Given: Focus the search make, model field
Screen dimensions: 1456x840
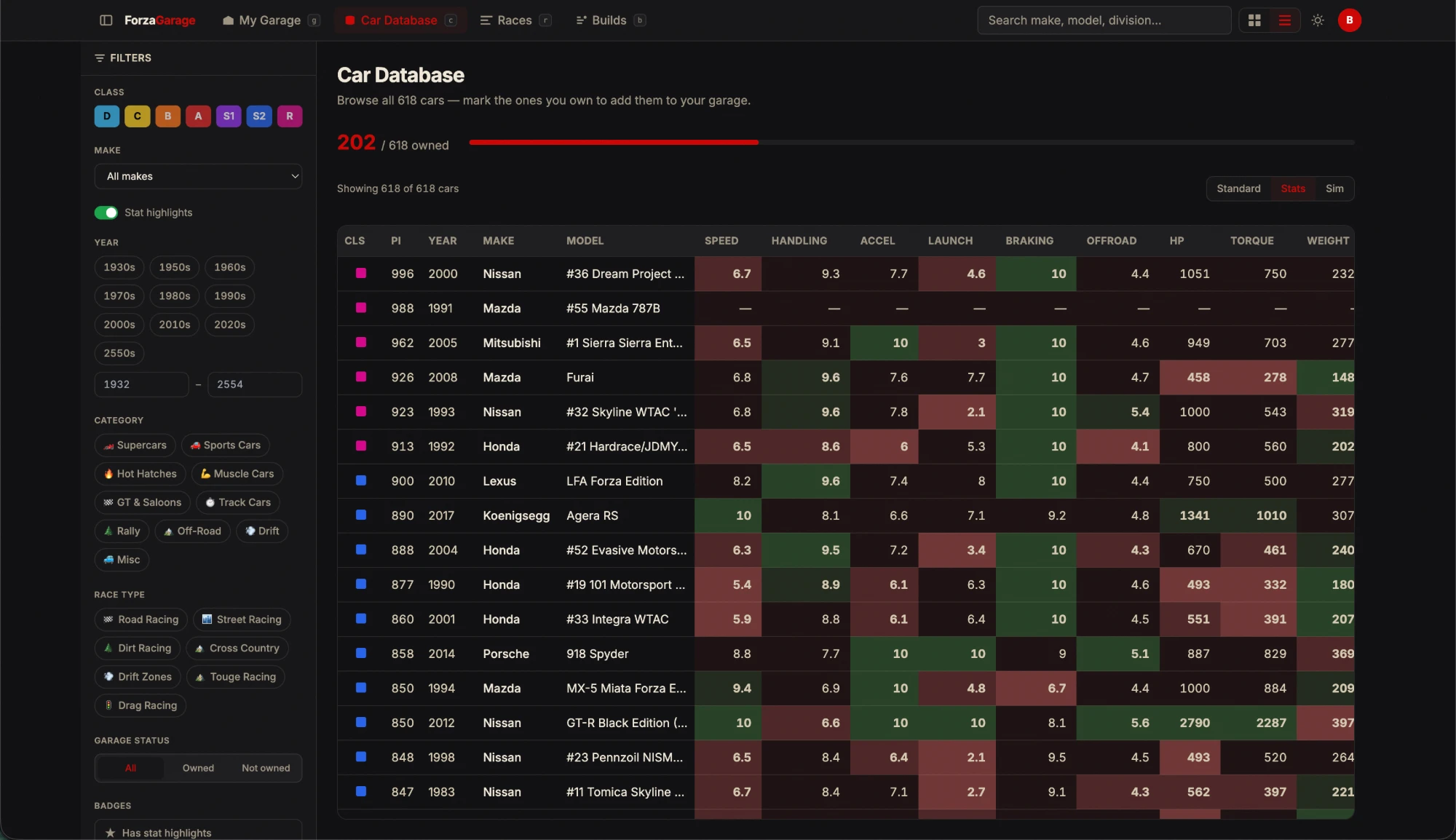Looking at the screenshot, I should (1104, 20).
